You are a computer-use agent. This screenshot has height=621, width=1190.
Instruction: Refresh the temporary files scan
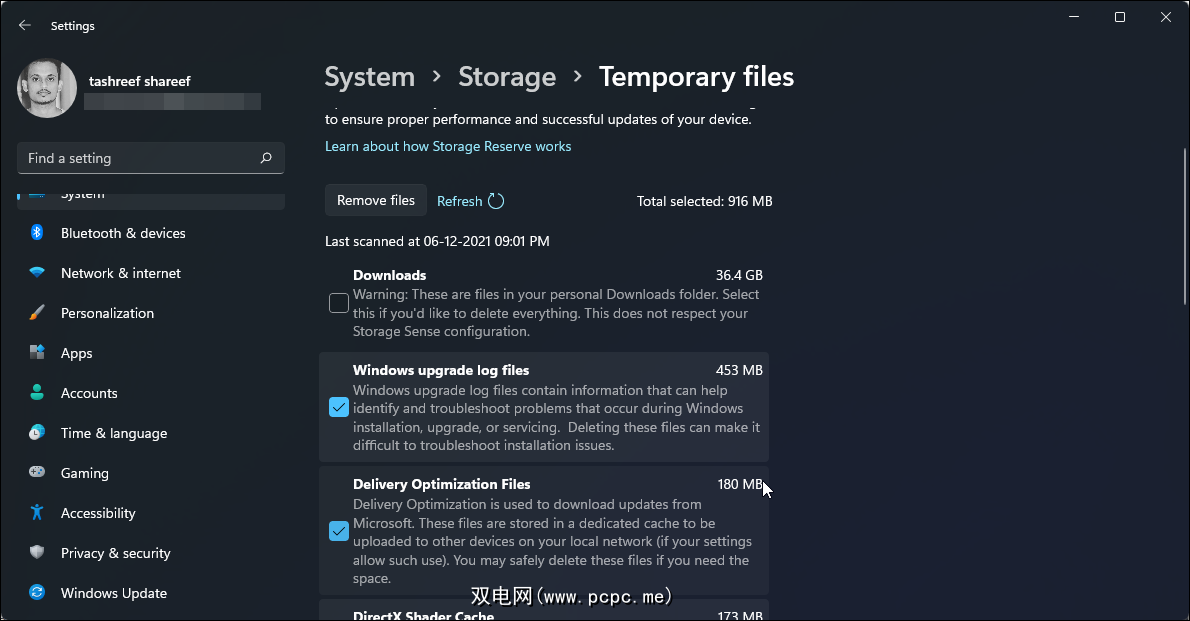pos(470,201)
